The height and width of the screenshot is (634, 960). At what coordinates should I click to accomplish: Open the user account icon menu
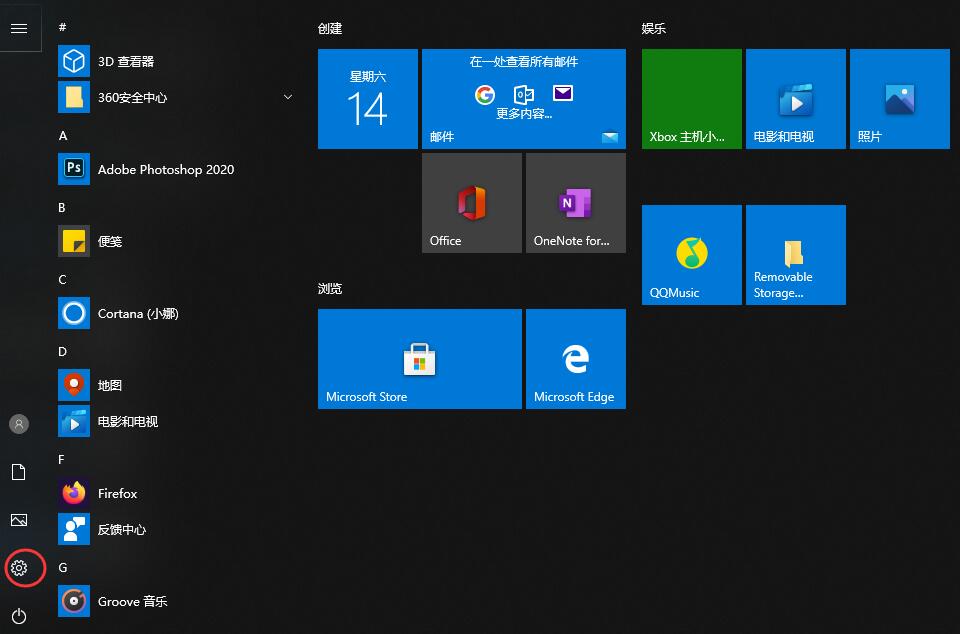pyautogui.click(x=19, y=423)
